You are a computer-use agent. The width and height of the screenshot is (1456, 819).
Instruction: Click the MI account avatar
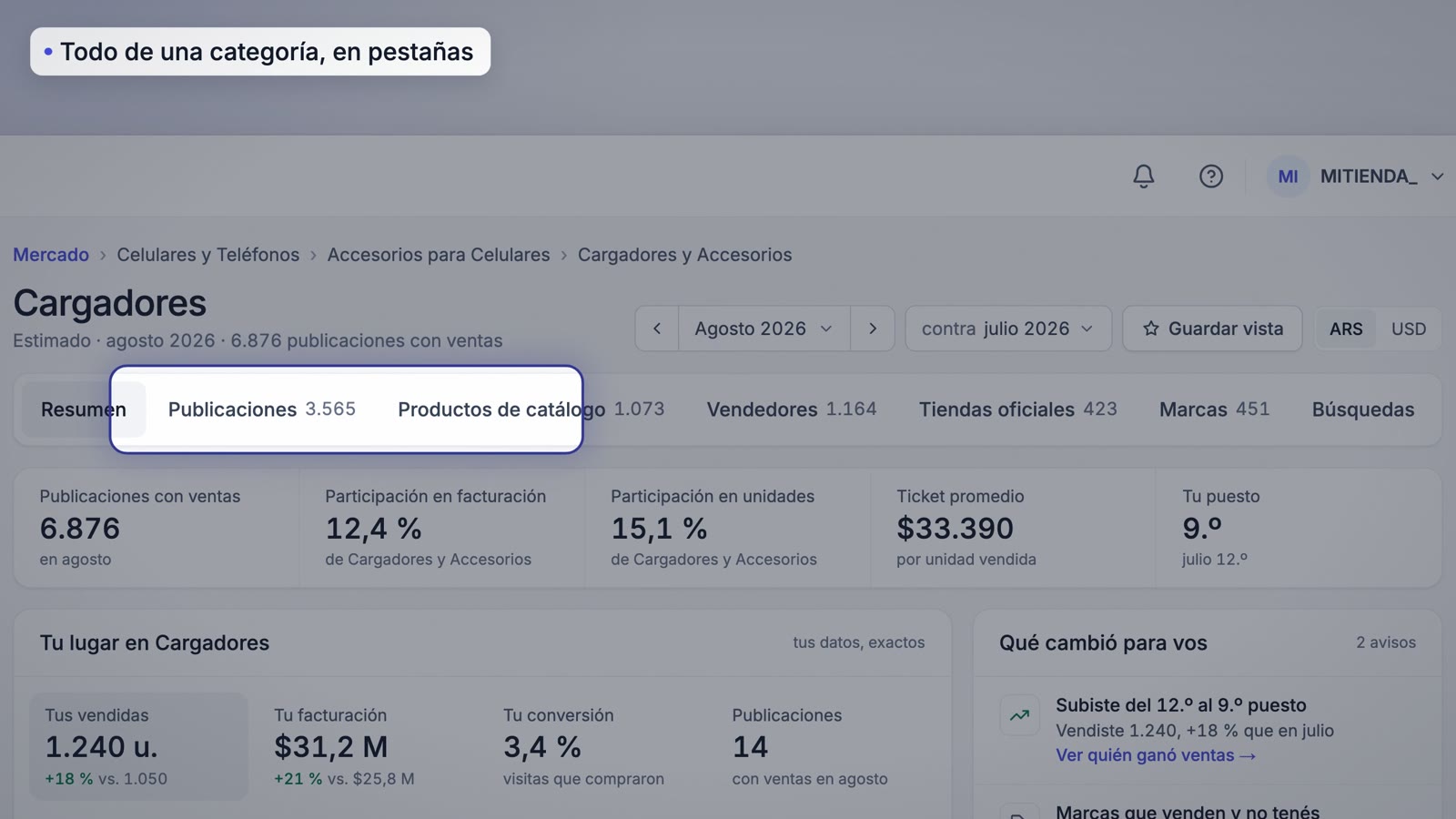tap(1288, 177)
